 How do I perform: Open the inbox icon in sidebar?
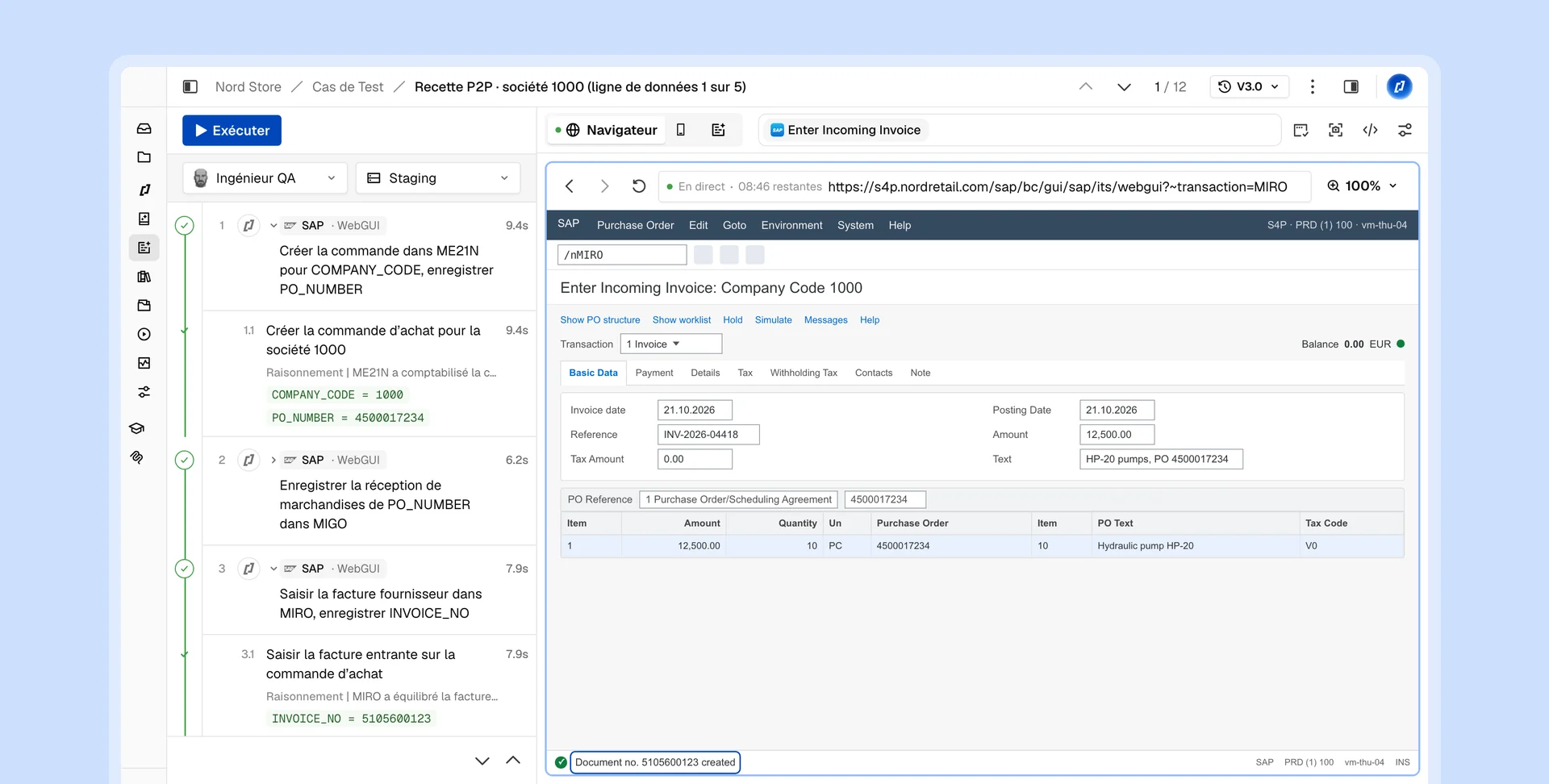coord(144,128)
